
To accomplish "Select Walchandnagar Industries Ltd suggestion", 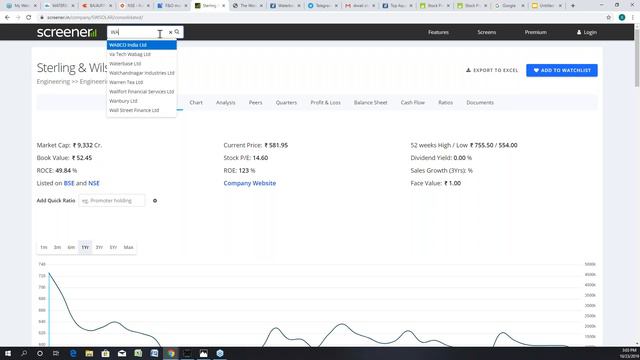I will [x=142, y=73].
